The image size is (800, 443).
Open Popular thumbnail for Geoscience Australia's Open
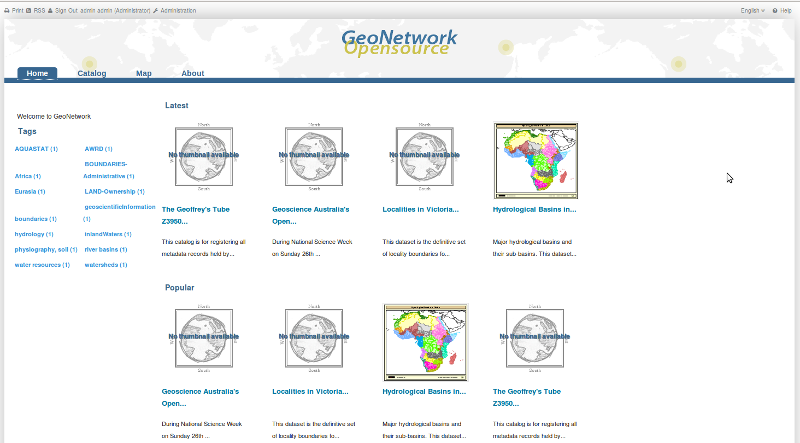point(204,338)
